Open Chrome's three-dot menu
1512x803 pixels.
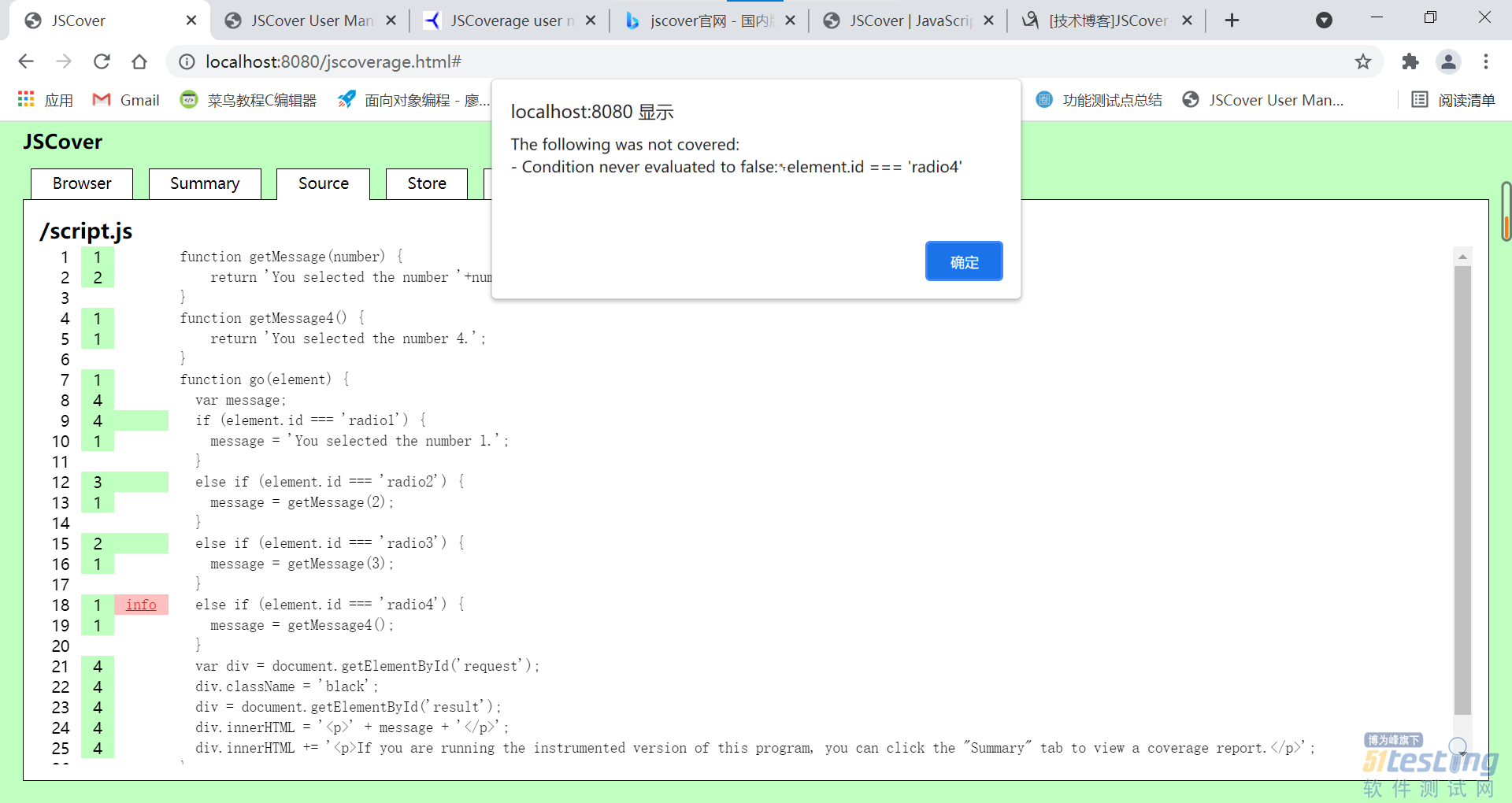[1486, 61]
